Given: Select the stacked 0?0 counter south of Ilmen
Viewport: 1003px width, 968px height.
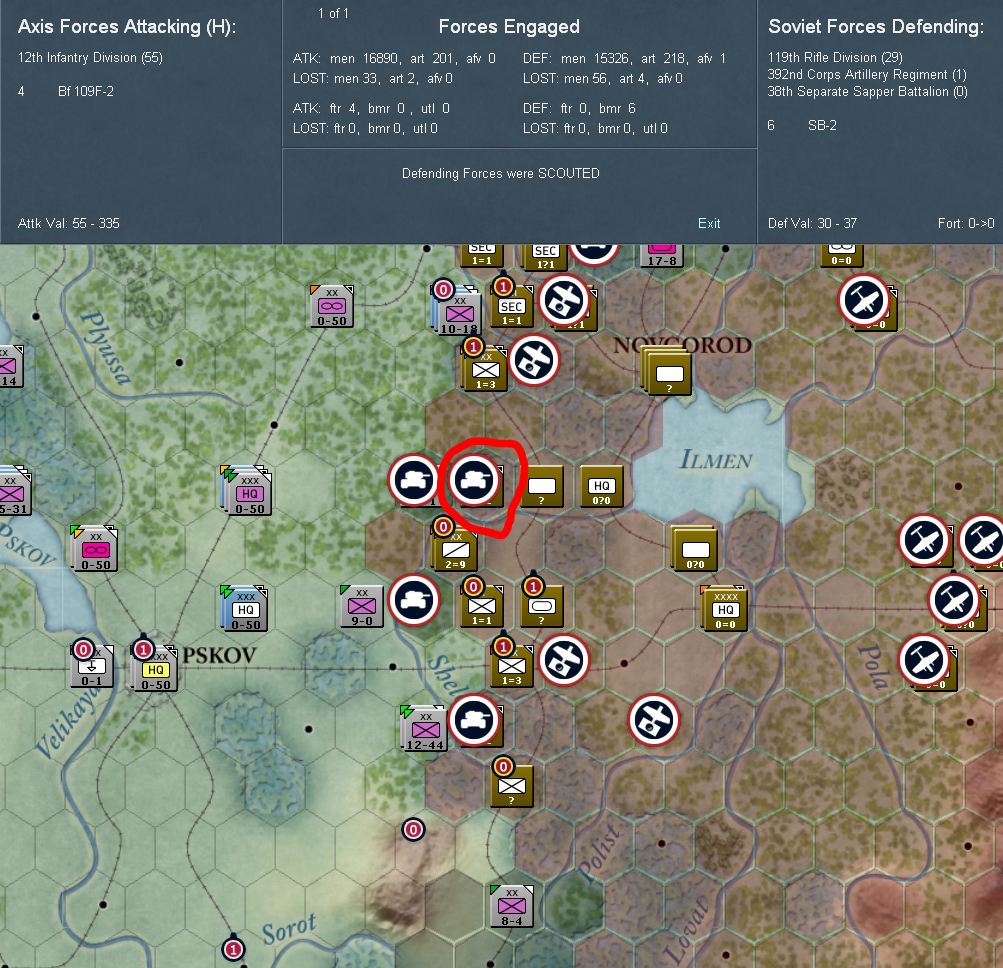Looking at the screenshot, I should 694,548.
